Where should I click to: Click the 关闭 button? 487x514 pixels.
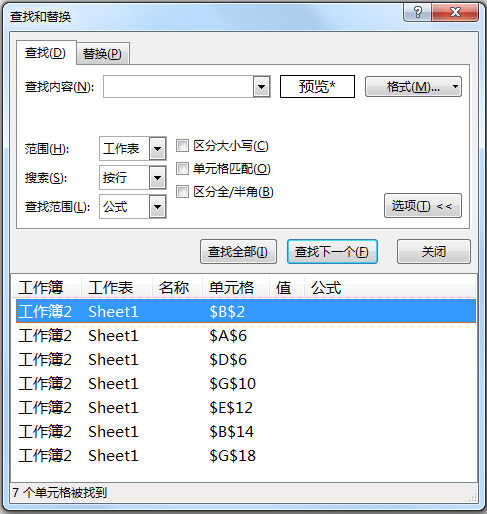click(x=434, y=252)
